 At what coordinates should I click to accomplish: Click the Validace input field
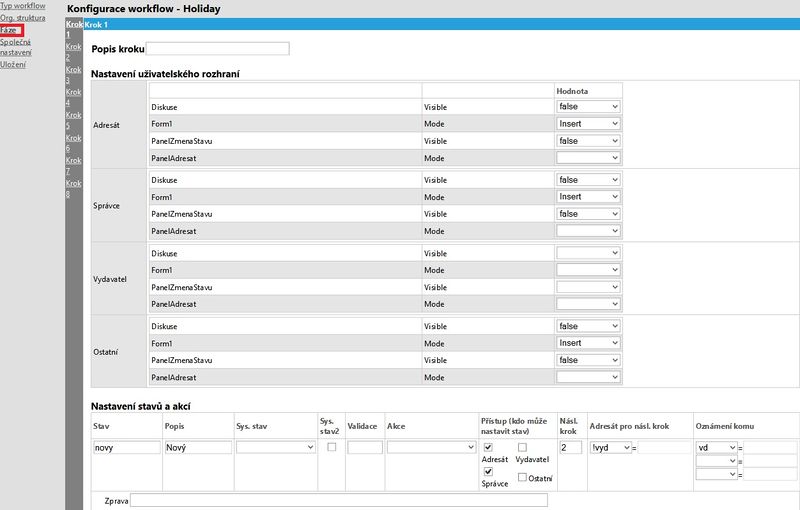coord(365,447)
